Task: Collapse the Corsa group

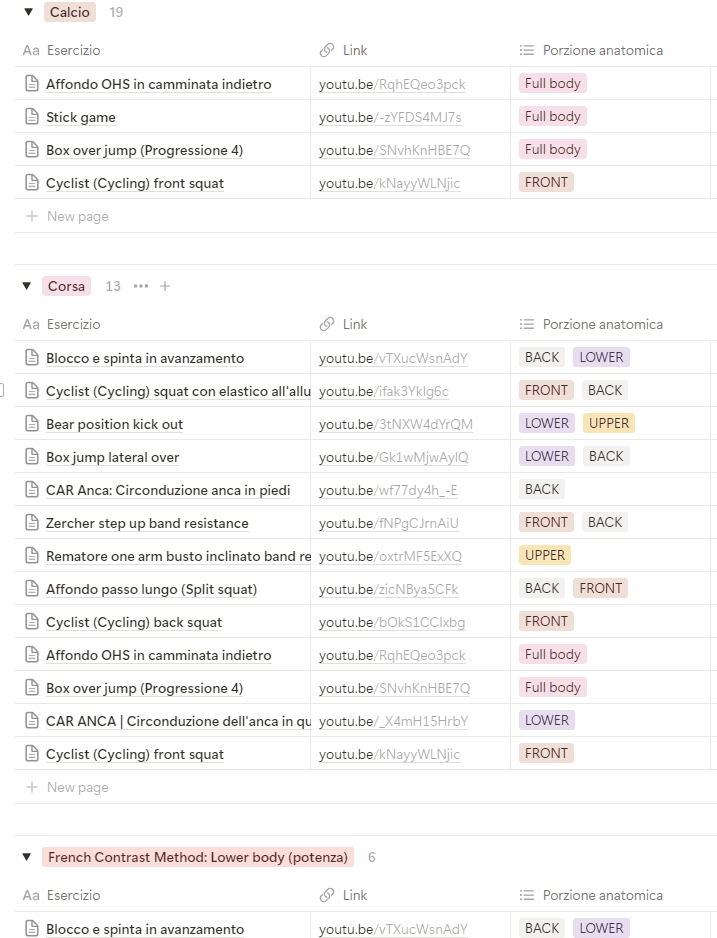Action: (x=26, y=286)
